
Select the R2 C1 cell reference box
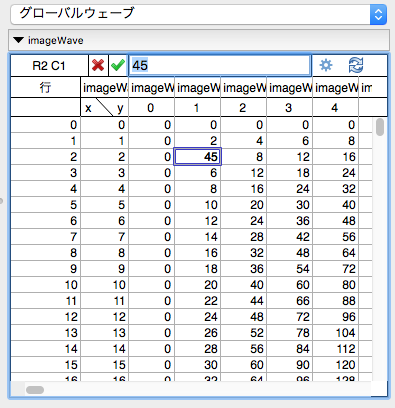coord(49,66)
